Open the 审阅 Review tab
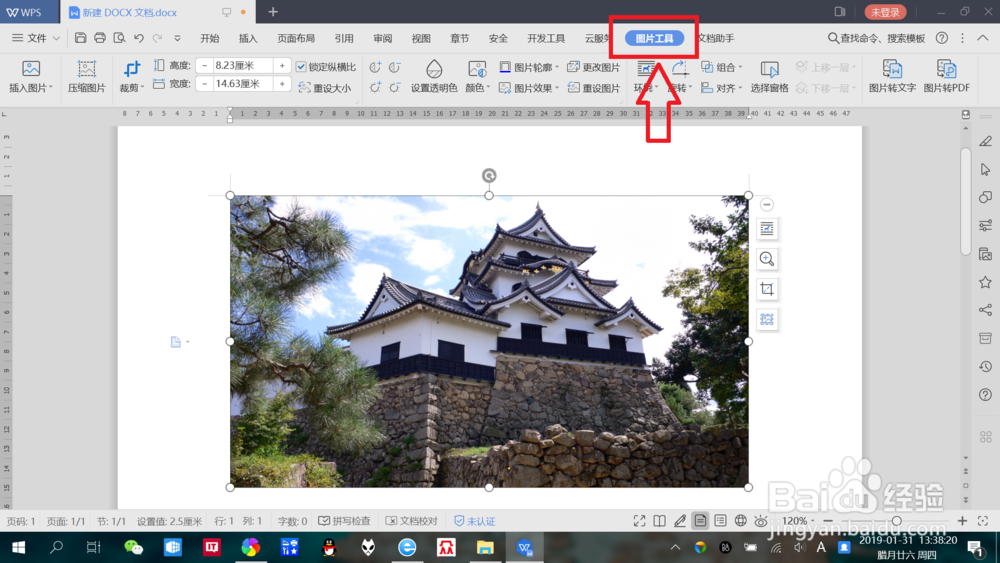 tap(383, 38)
